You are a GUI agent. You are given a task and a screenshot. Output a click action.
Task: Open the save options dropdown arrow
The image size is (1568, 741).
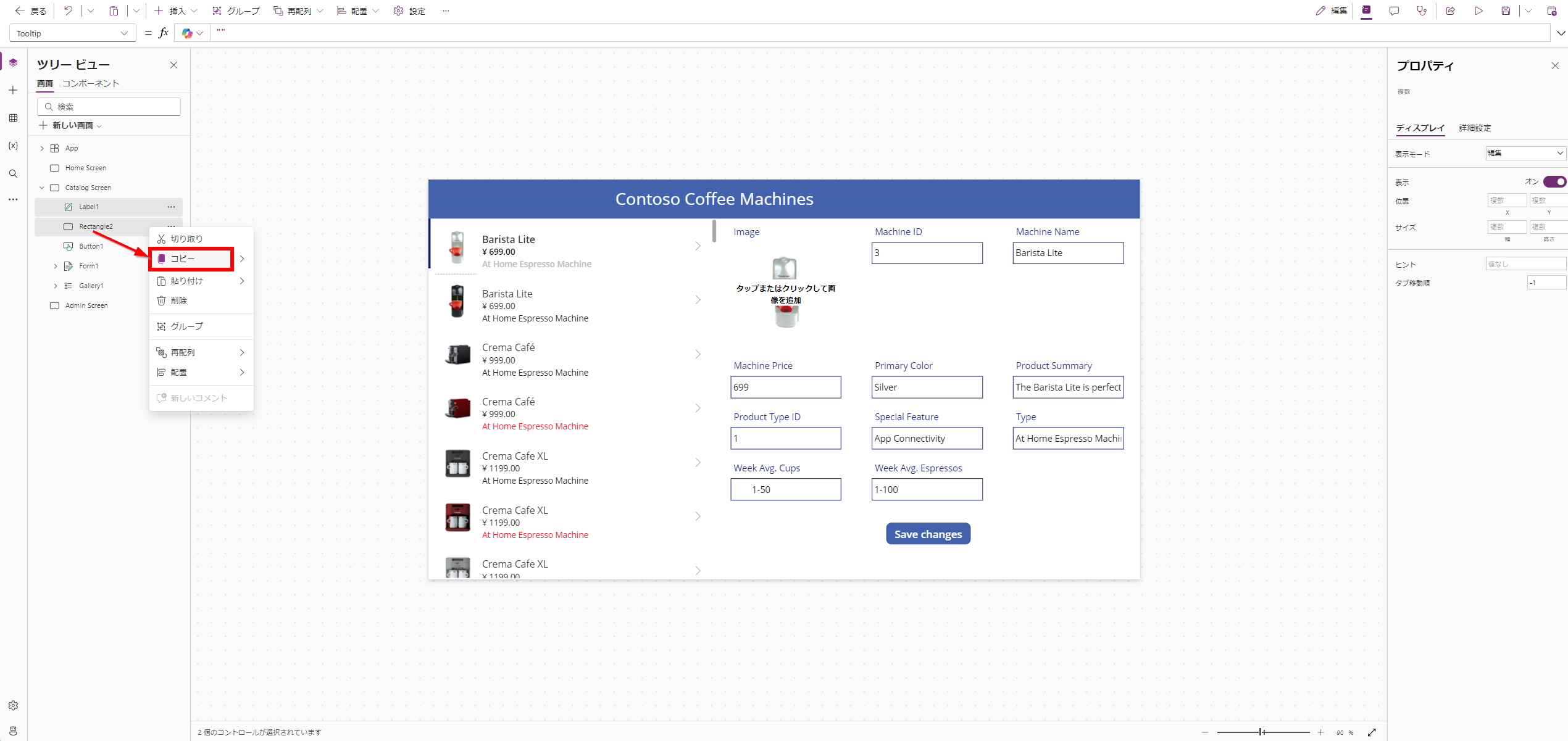click(x=1528, y=11)
